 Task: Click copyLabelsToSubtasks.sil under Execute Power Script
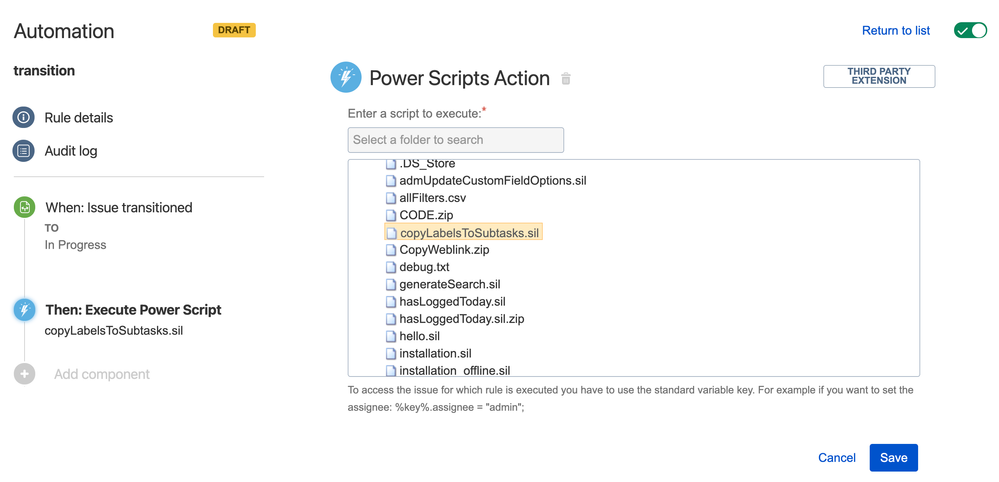[x=114, y=331]
